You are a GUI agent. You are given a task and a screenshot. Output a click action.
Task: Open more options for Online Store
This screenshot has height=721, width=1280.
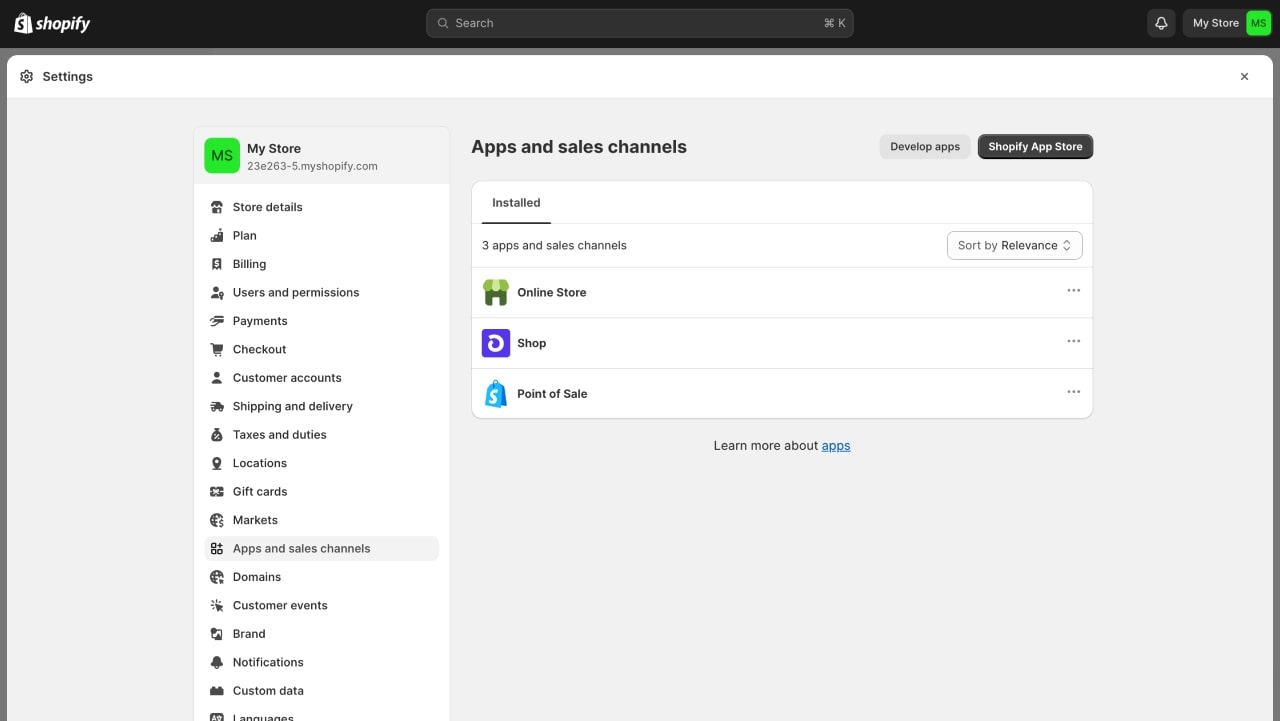tap(1073, 291)
